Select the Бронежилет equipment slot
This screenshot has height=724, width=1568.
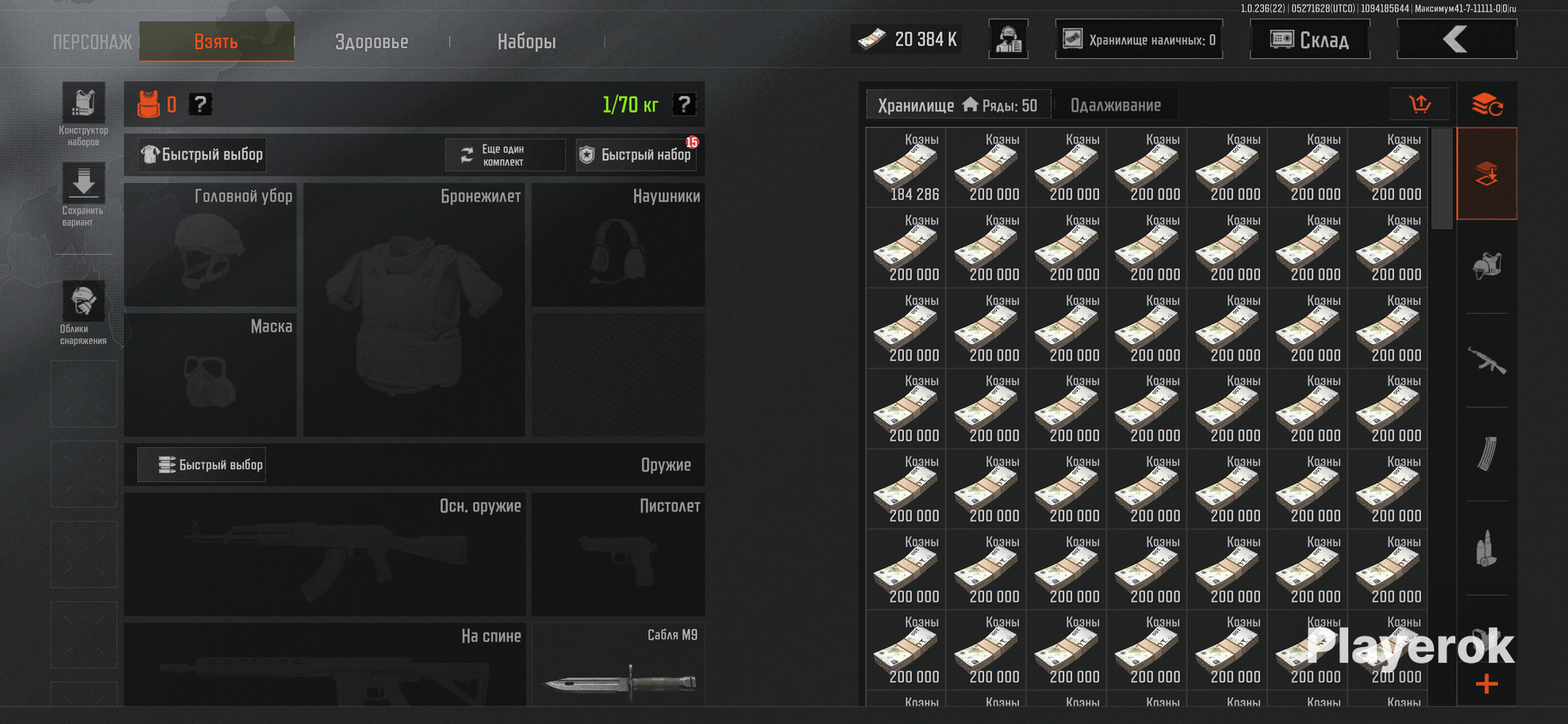(414, 310)
